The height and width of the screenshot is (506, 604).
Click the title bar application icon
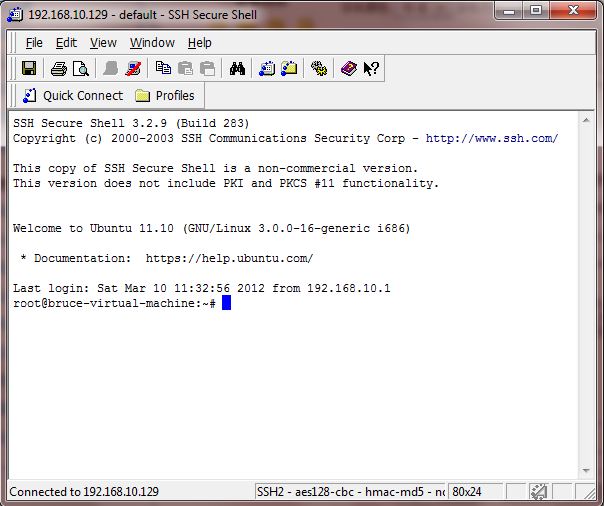point(15,15)
